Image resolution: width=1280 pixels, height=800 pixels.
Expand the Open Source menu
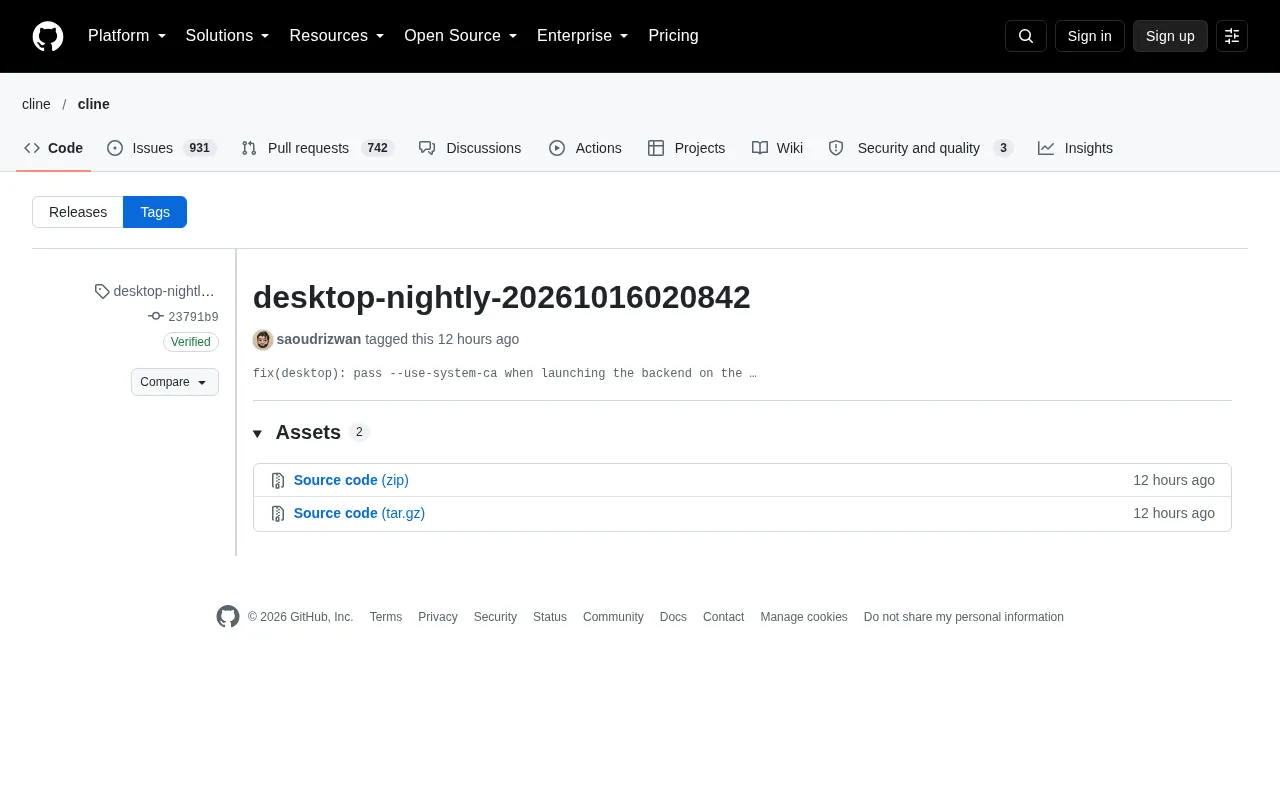click(461, 36)
